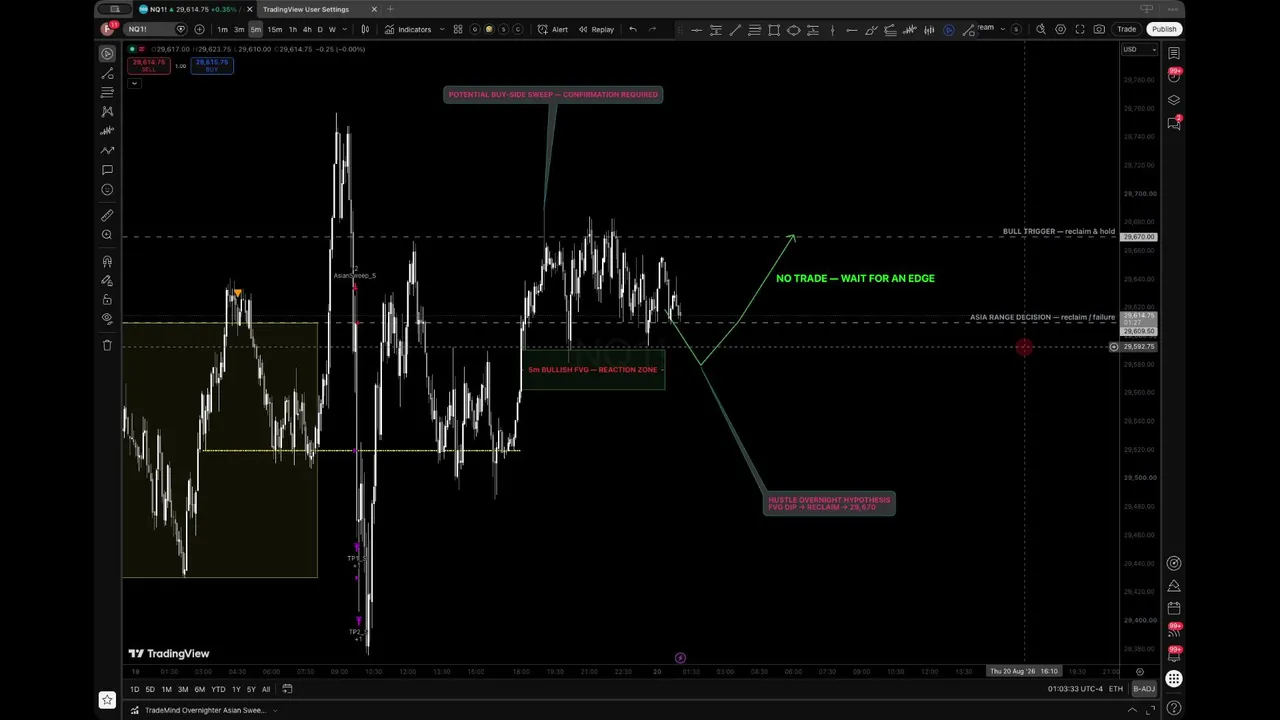Select the trend line tool in favorites bar
The width and height of the screenshot is (1280, 720).
click(735, 30)
